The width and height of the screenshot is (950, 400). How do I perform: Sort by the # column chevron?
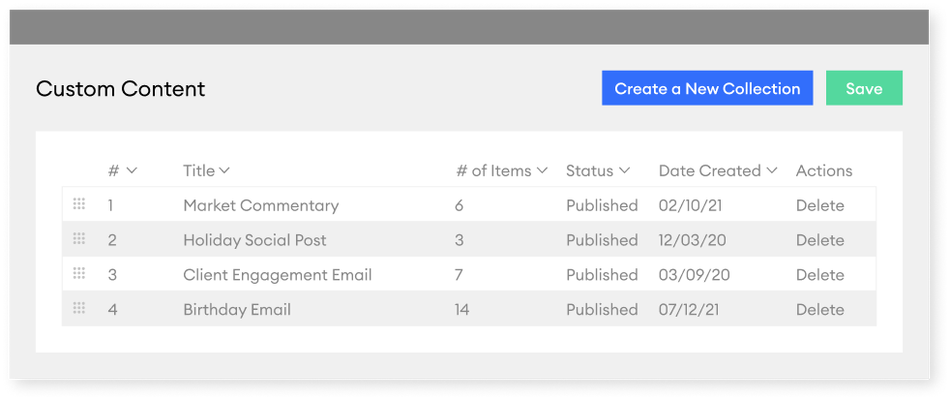[131, 171]
